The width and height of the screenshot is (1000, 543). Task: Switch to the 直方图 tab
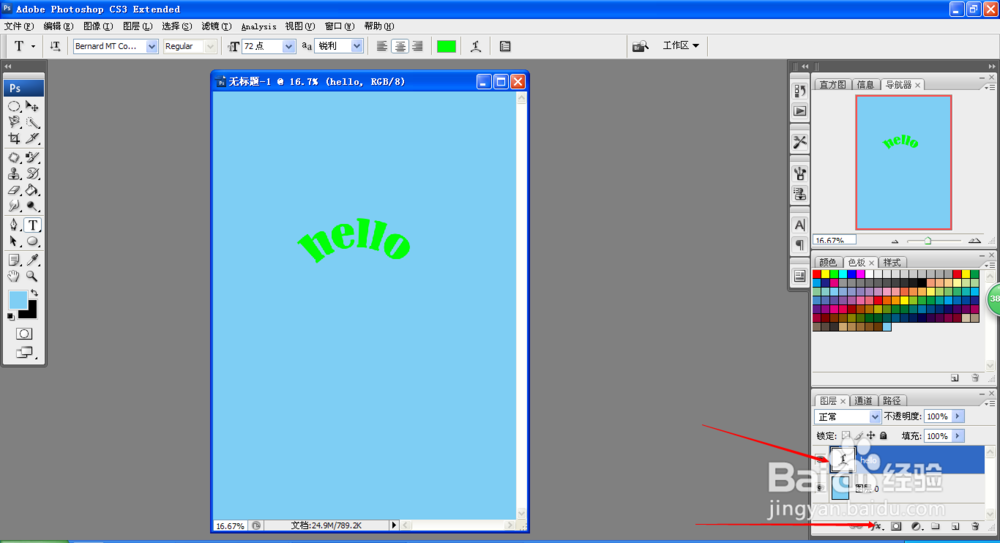click(x=832, y=84)
